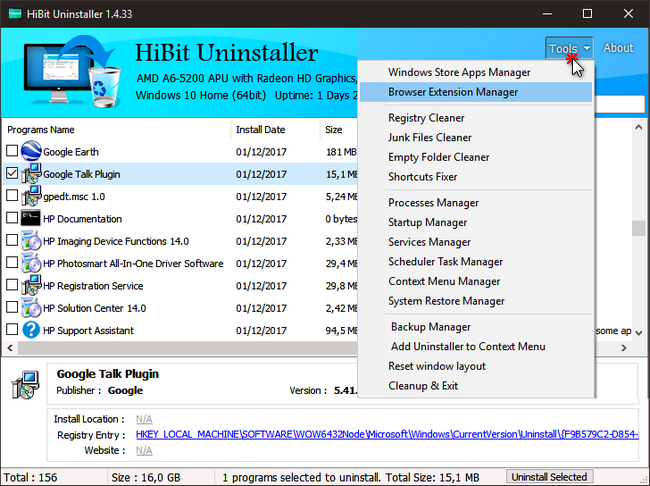The width and height of the screenshot is (650, 486).
Task: Click the Total : 156 status bar entry
Action: coord(30,477)
